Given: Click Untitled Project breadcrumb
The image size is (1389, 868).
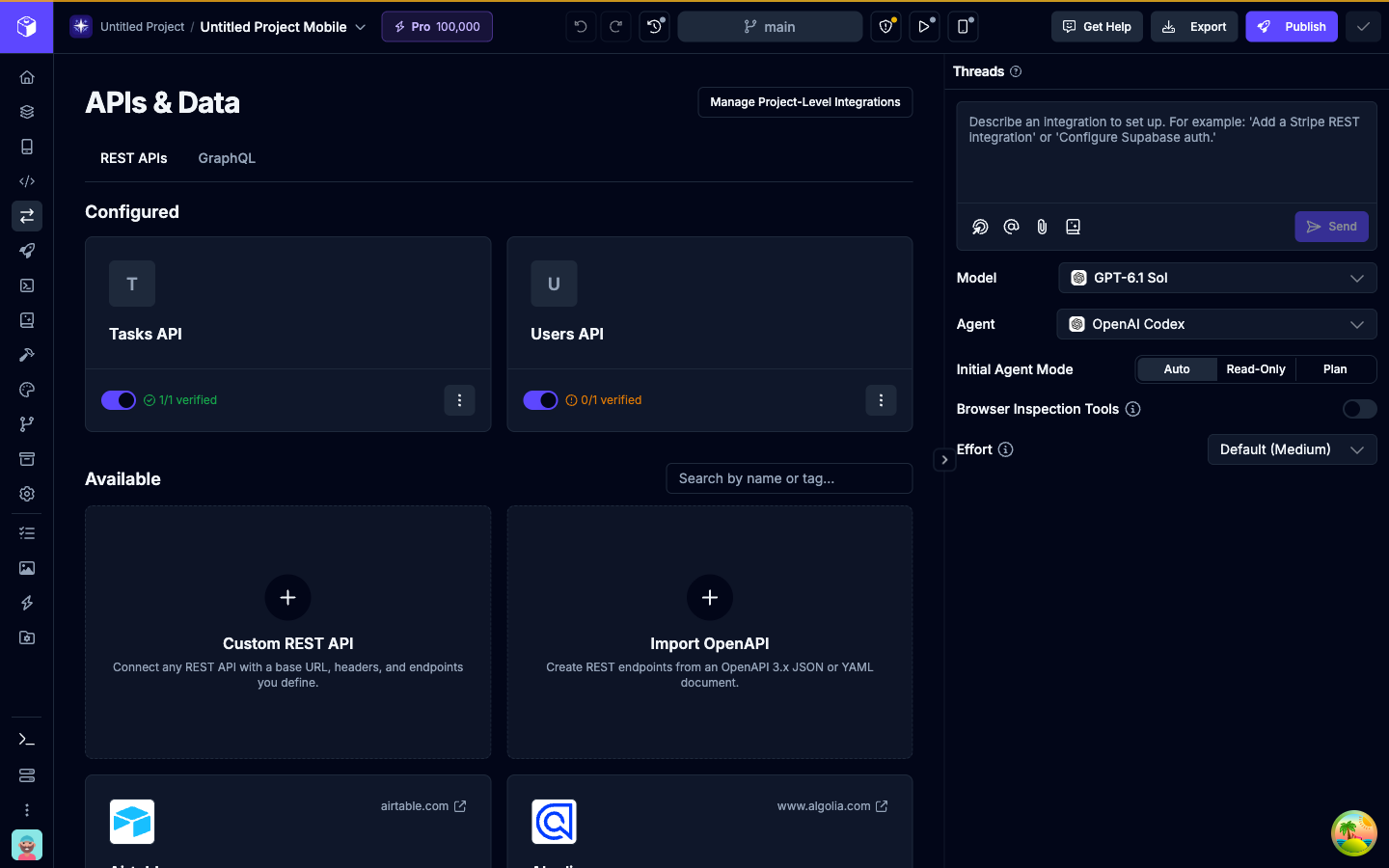Looking at the screenshot, I should pyautogui.click(x=142, y=27).
